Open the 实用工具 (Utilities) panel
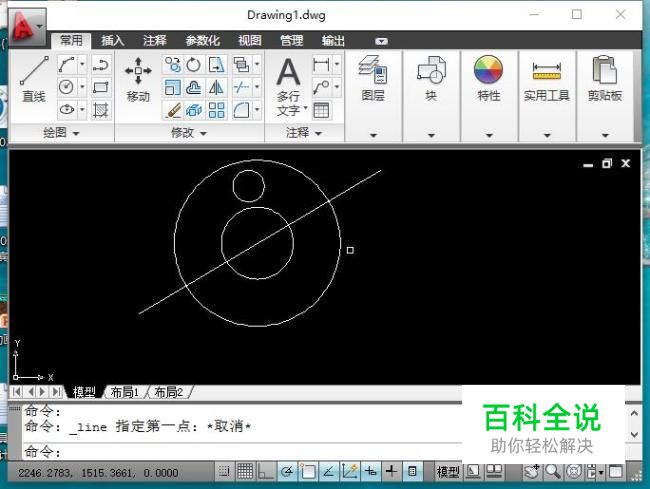 [547, 81]
